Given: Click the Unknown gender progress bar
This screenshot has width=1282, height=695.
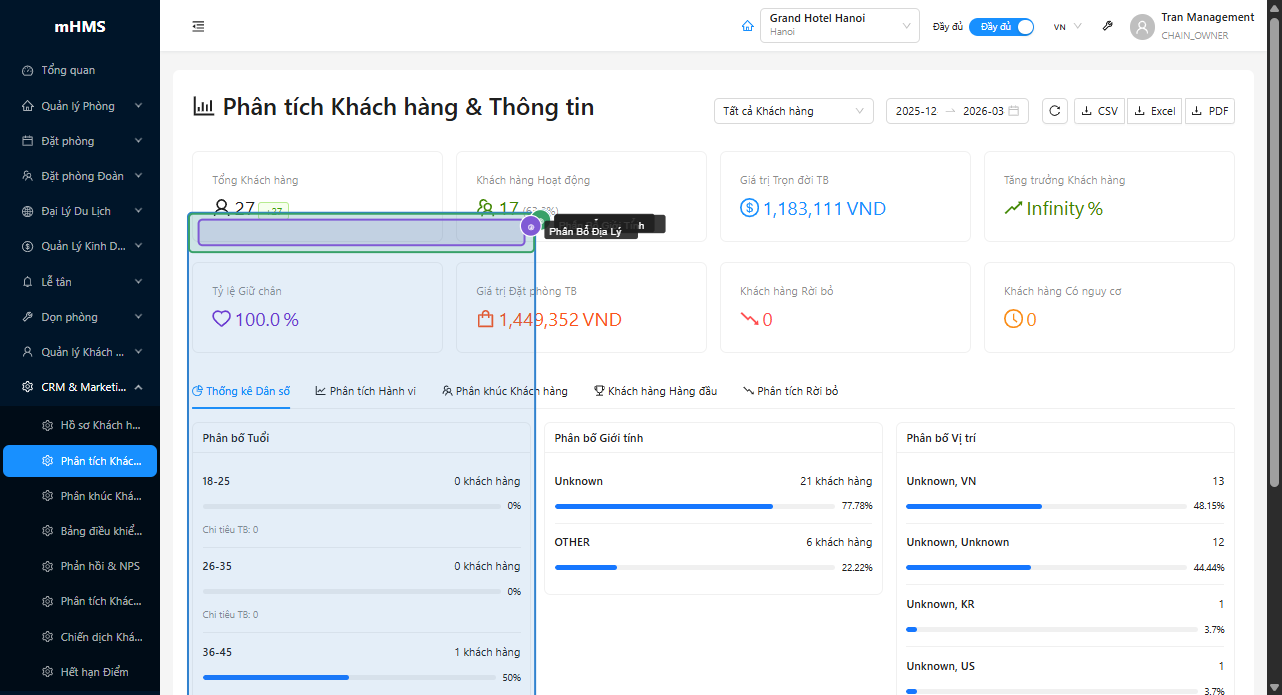Looking at the screenshot, I should pyautogui.click(x=694, y=506).
